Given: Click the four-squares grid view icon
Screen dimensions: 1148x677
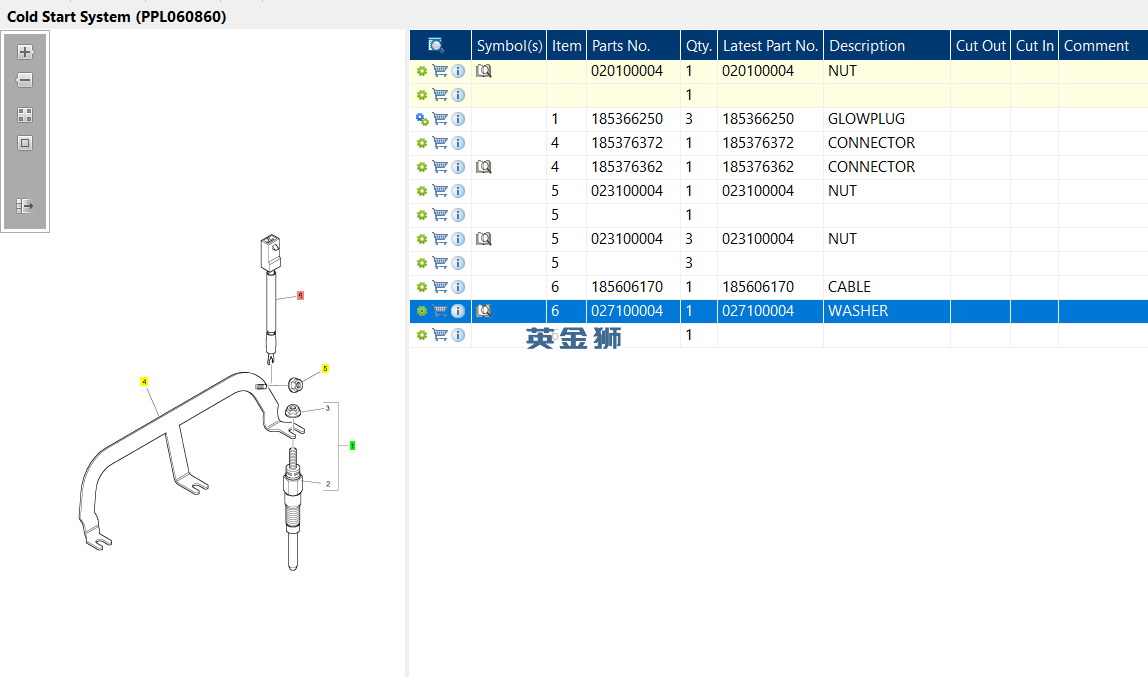Looking at the screenshot, I should point(25,115).
